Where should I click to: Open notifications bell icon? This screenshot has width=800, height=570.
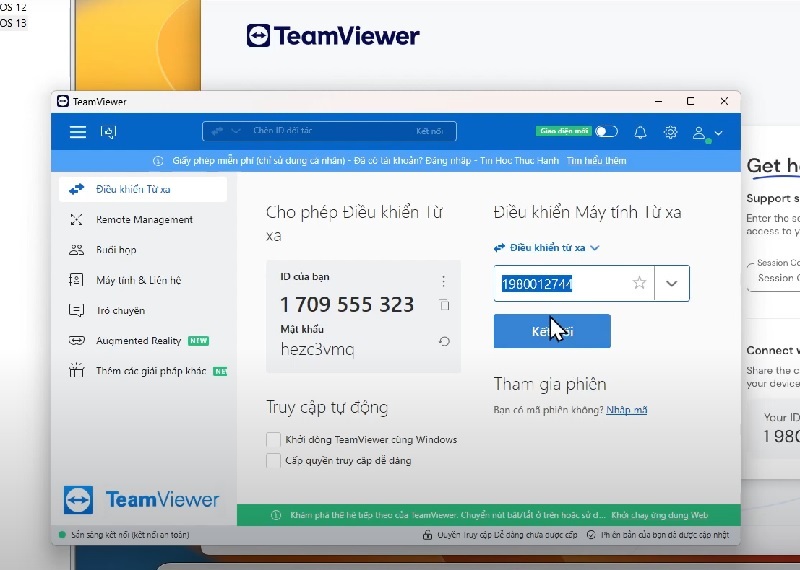pyautogui.click(x=640, y=133)
